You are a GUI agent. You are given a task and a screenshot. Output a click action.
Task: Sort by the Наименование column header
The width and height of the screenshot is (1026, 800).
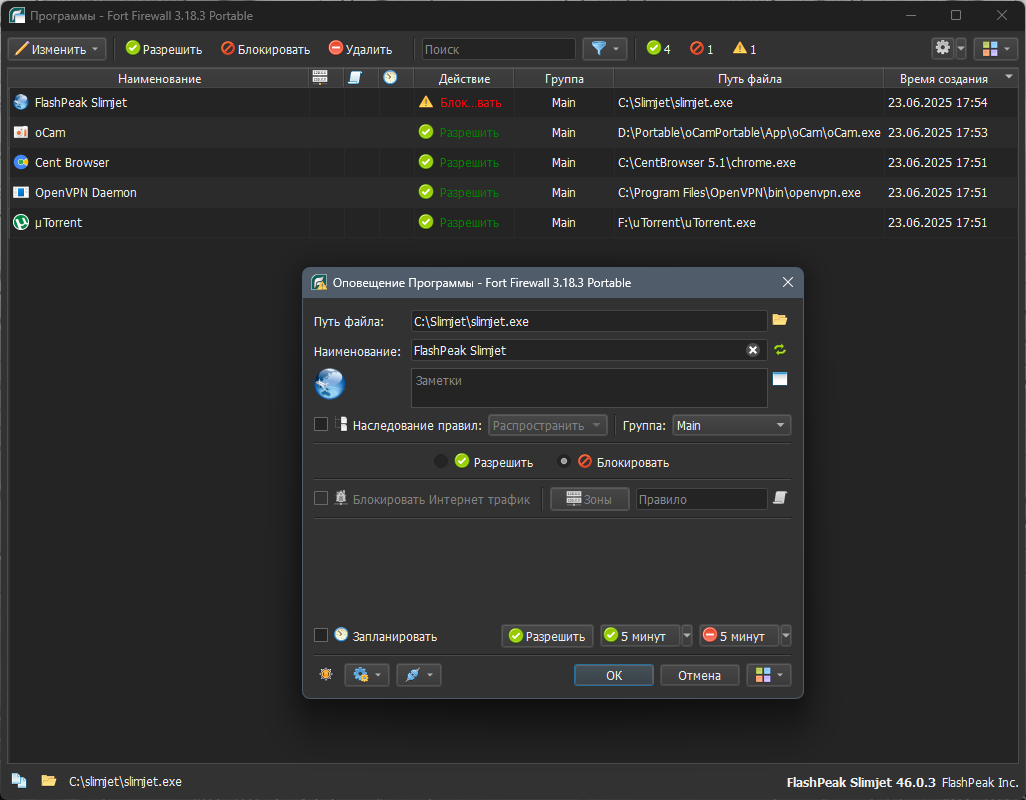point(159,78)
